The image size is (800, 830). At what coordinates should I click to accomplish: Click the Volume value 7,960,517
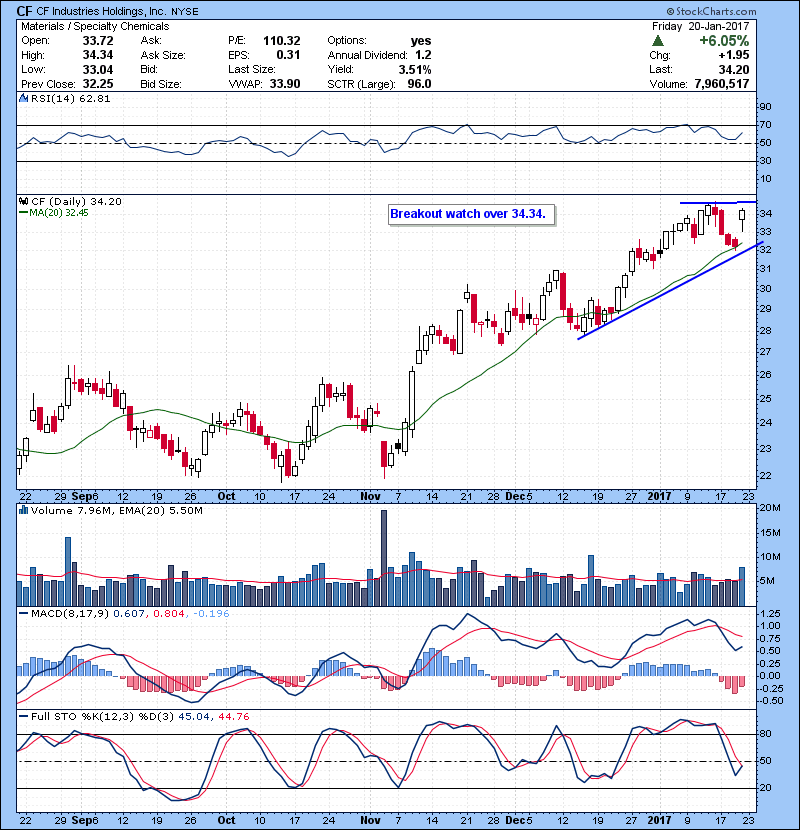[x=722, y=84]
